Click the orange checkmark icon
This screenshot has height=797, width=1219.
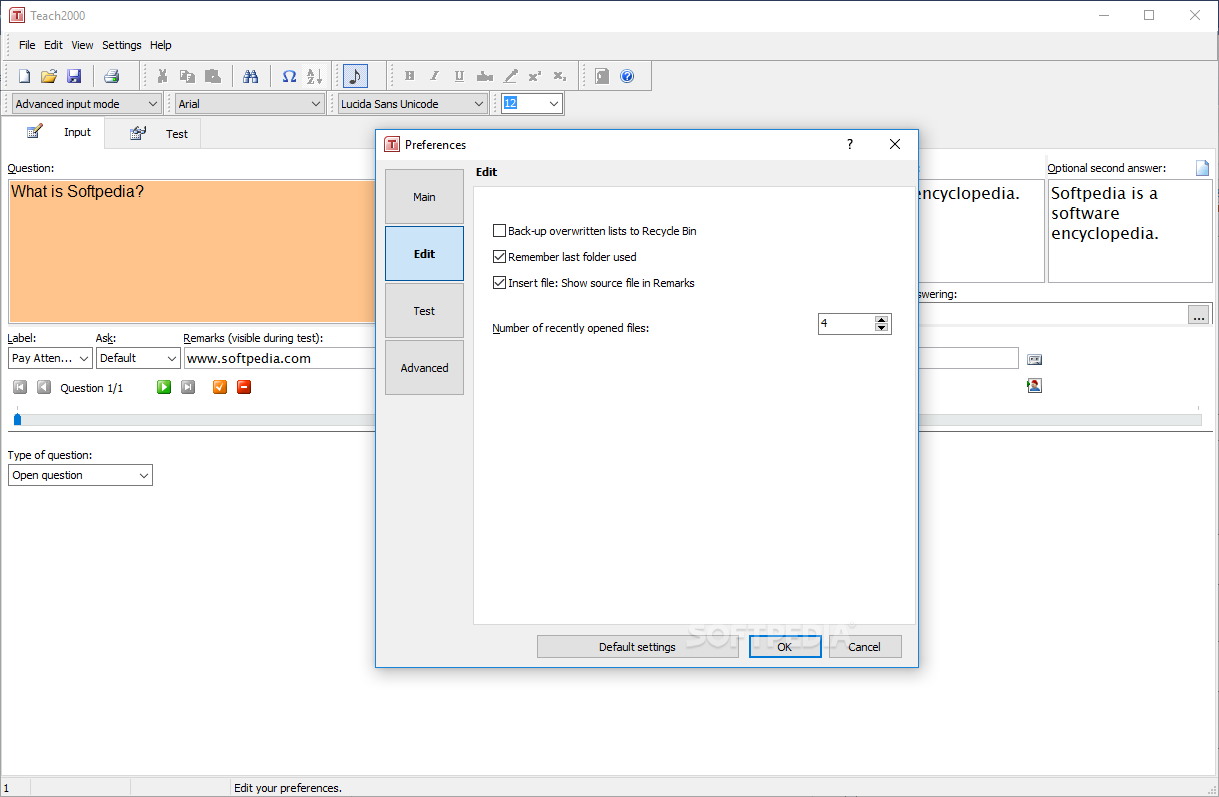point(220,387)
